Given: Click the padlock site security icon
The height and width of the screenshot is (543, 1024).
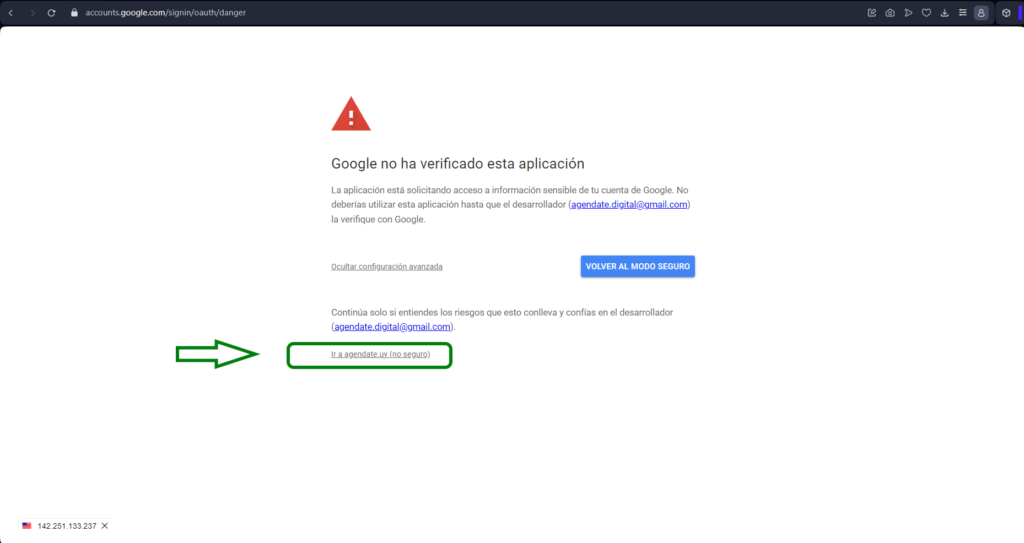Looking at the screenshot, I should click(x=73, y=13).
